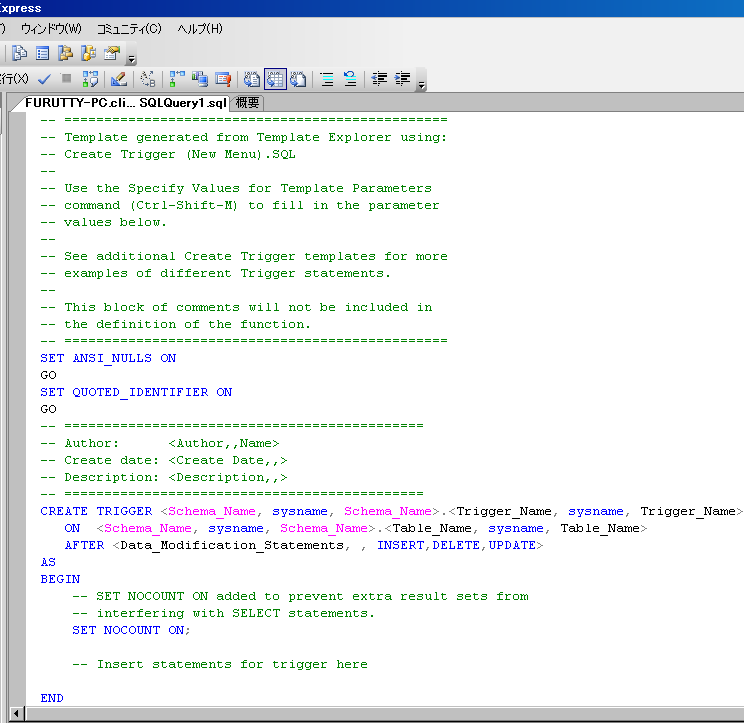Click '-- interfering with SELECT statements.' comment
The height and width of the screenshot is (723, 744).
coord(223,613)
